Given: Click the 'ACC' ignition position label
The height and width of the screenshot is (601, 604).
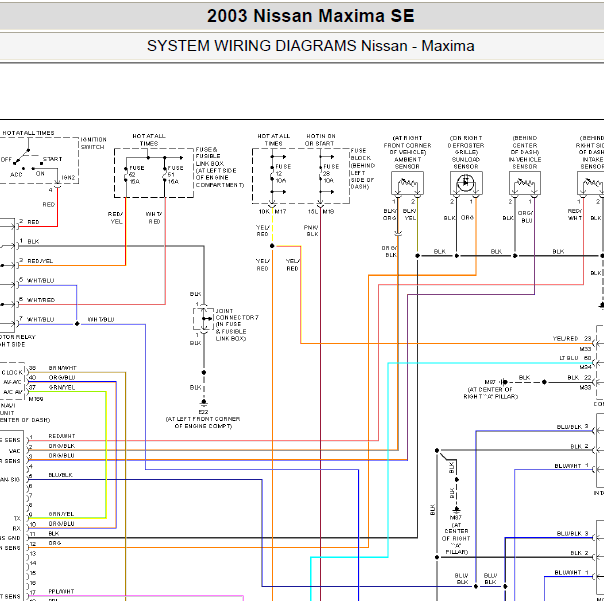Looking at the screenshot, I should point(16,175).
